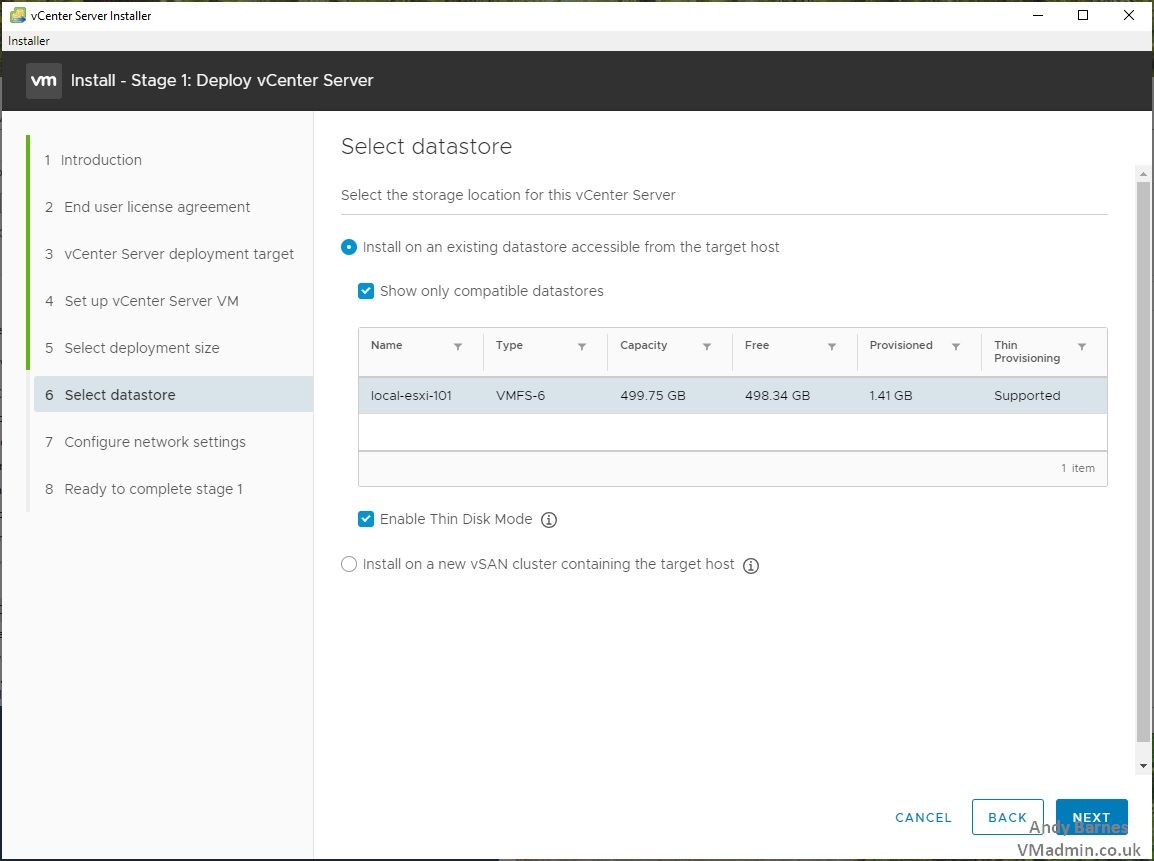Open the Thin Provisioning column filter
The height and width of the screenshot is (861, 1154).
click(1082, 347)
